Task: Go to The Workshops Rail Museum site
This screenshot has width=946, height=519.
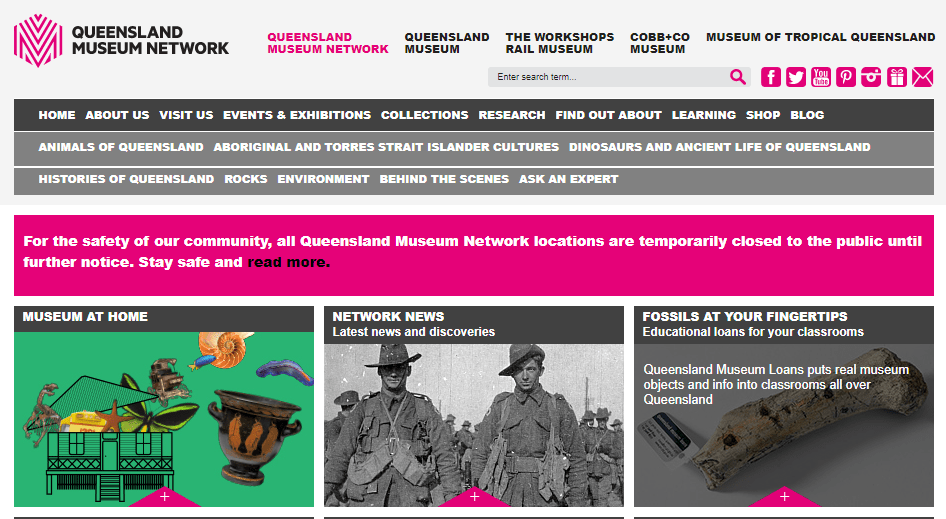Action: (559, 43)
